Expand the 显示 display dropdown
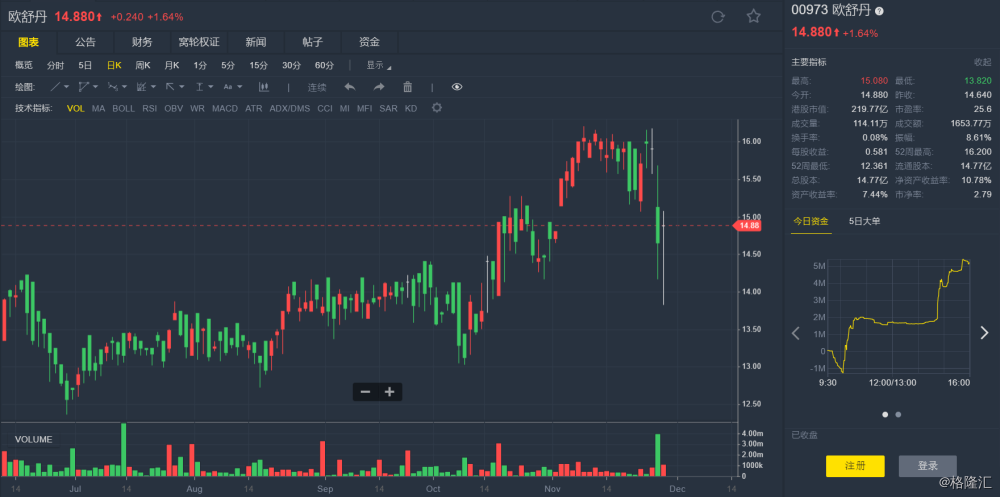The width and height of the screenshot is (1000, 497). 379,65
